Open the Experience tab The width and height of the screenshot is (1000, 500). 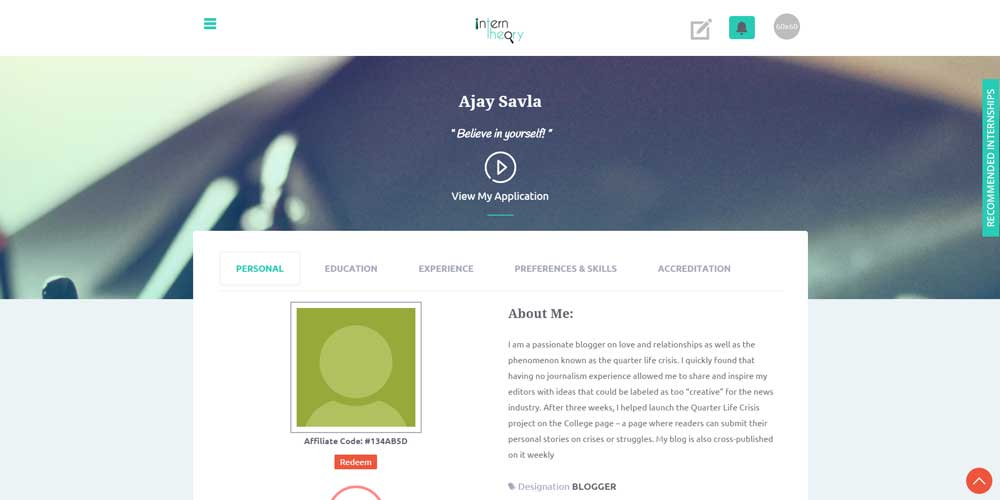446,268
